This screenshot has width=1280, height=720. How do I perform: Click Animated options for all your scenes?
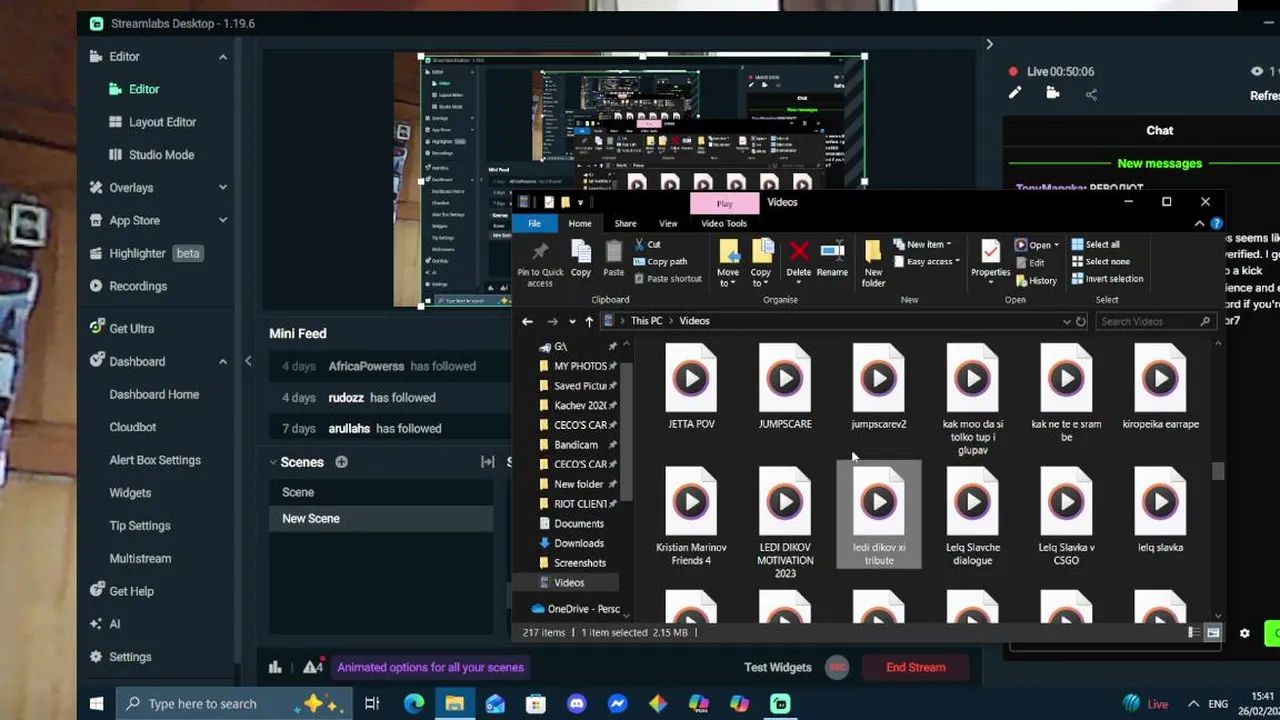430,667
